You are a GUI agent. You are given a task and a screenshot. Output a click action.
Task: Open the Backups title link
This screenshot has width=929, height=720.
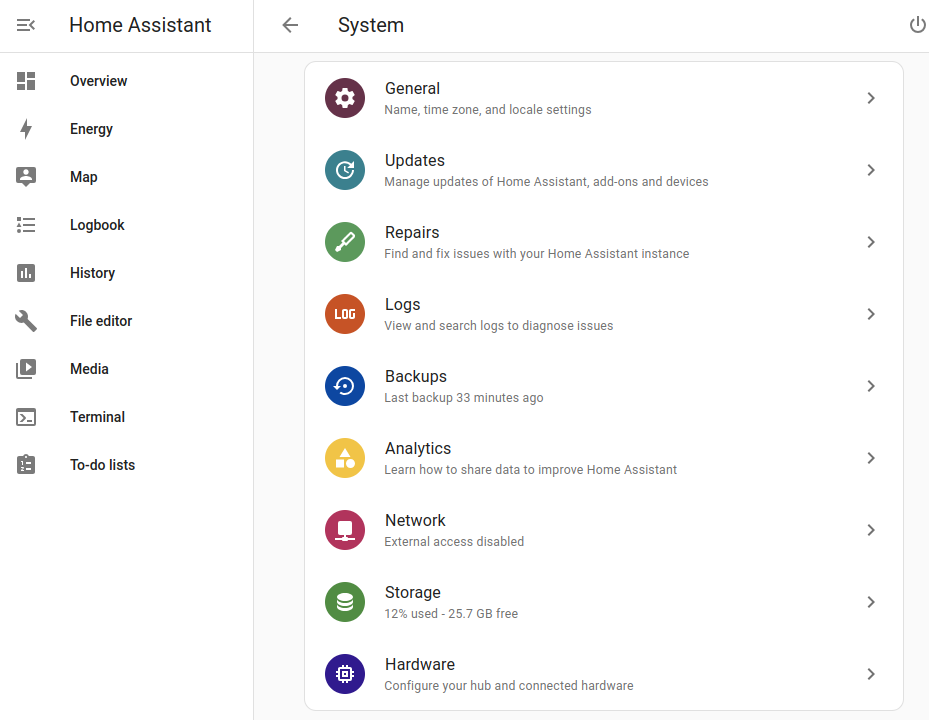(x=416, y=376)
